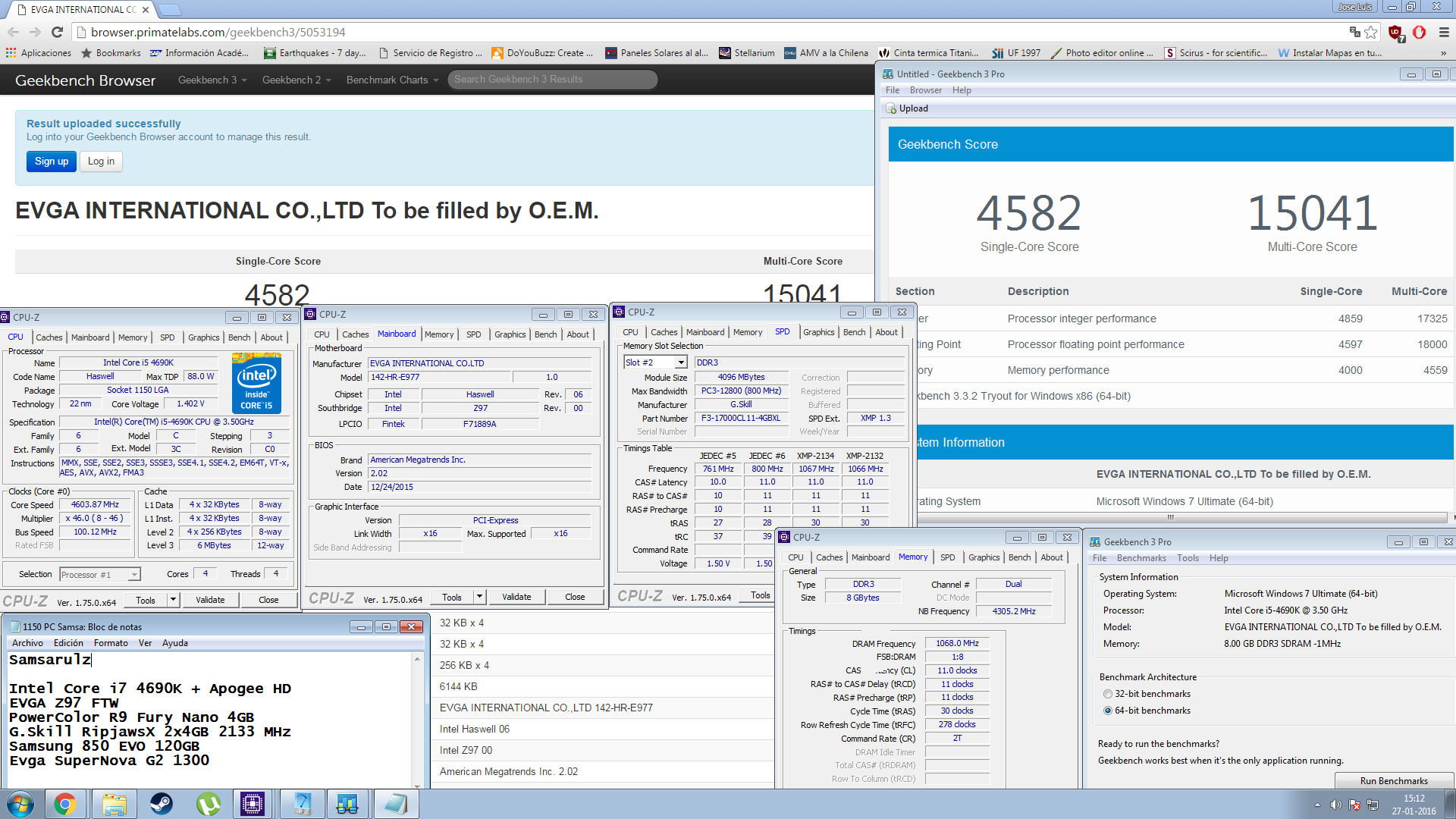Expand the Geekbench 2 navigation dropdown

pyautogui.click(x=297, y=80)
